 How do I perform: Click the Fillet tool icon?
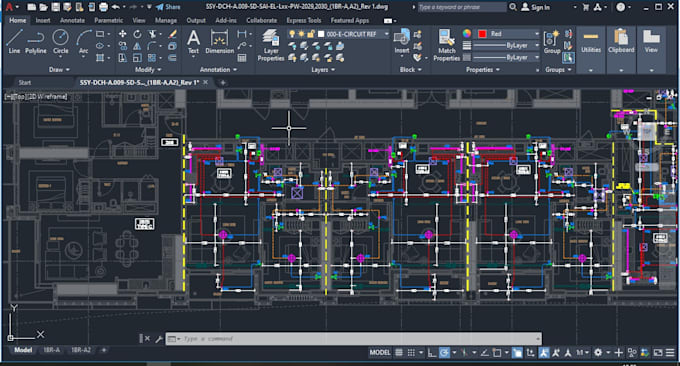[152, 46]
